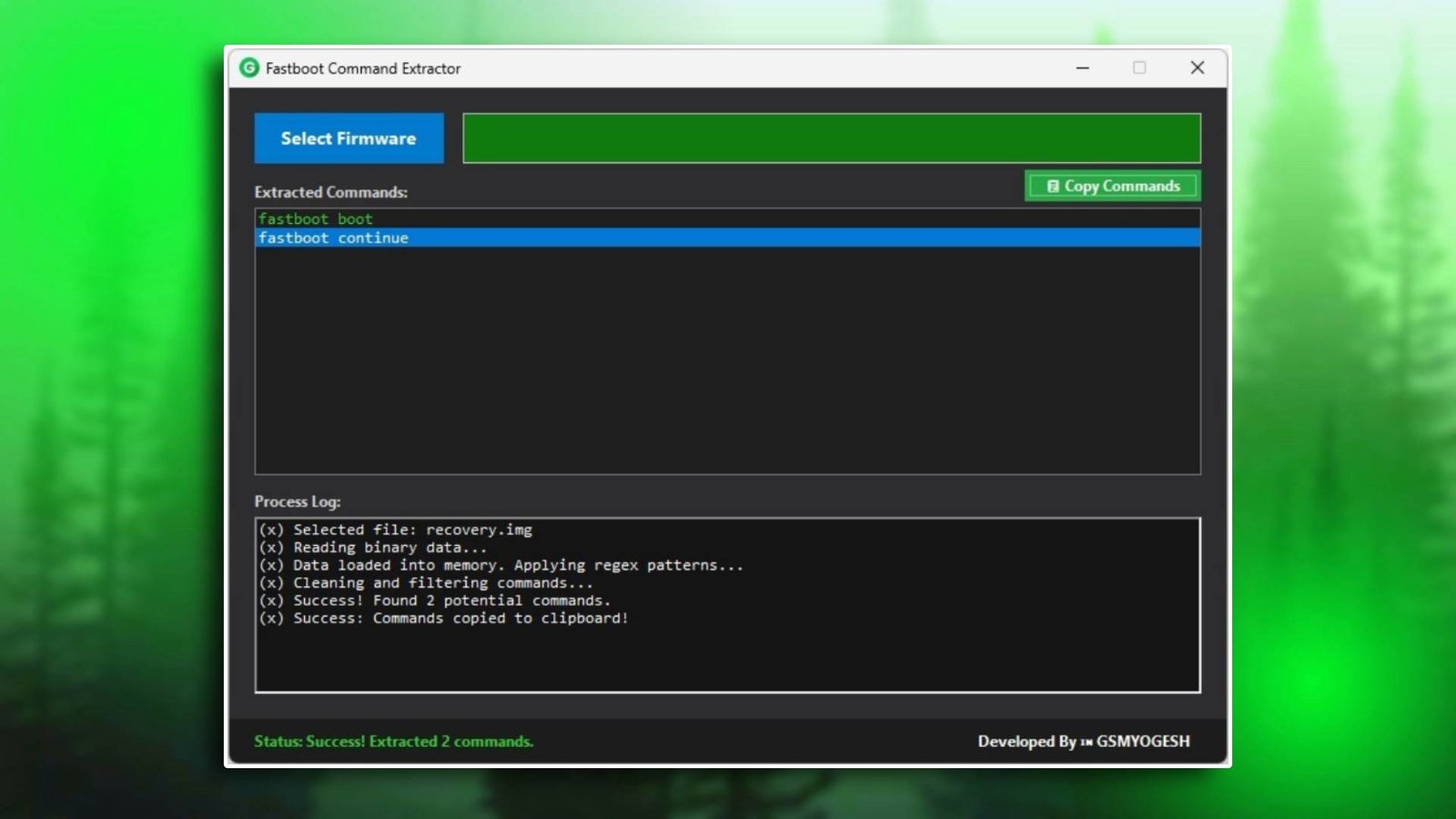Close the Fastboot Command Extractor window
Image resolution: width=1456 pixels, height=819 pixels.
1197,68
